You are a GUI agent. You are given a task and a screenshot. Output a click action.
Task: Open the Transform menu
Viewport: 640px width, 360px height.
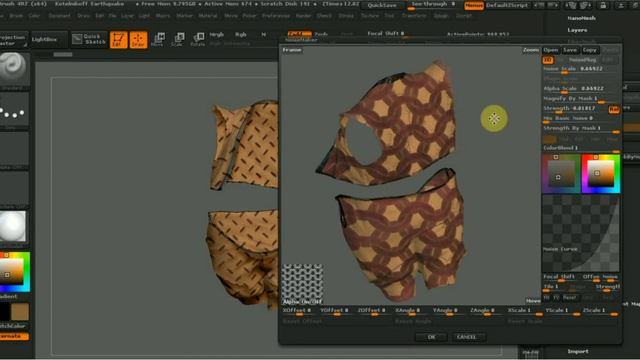pyautogui.click(x=414, y=16)
